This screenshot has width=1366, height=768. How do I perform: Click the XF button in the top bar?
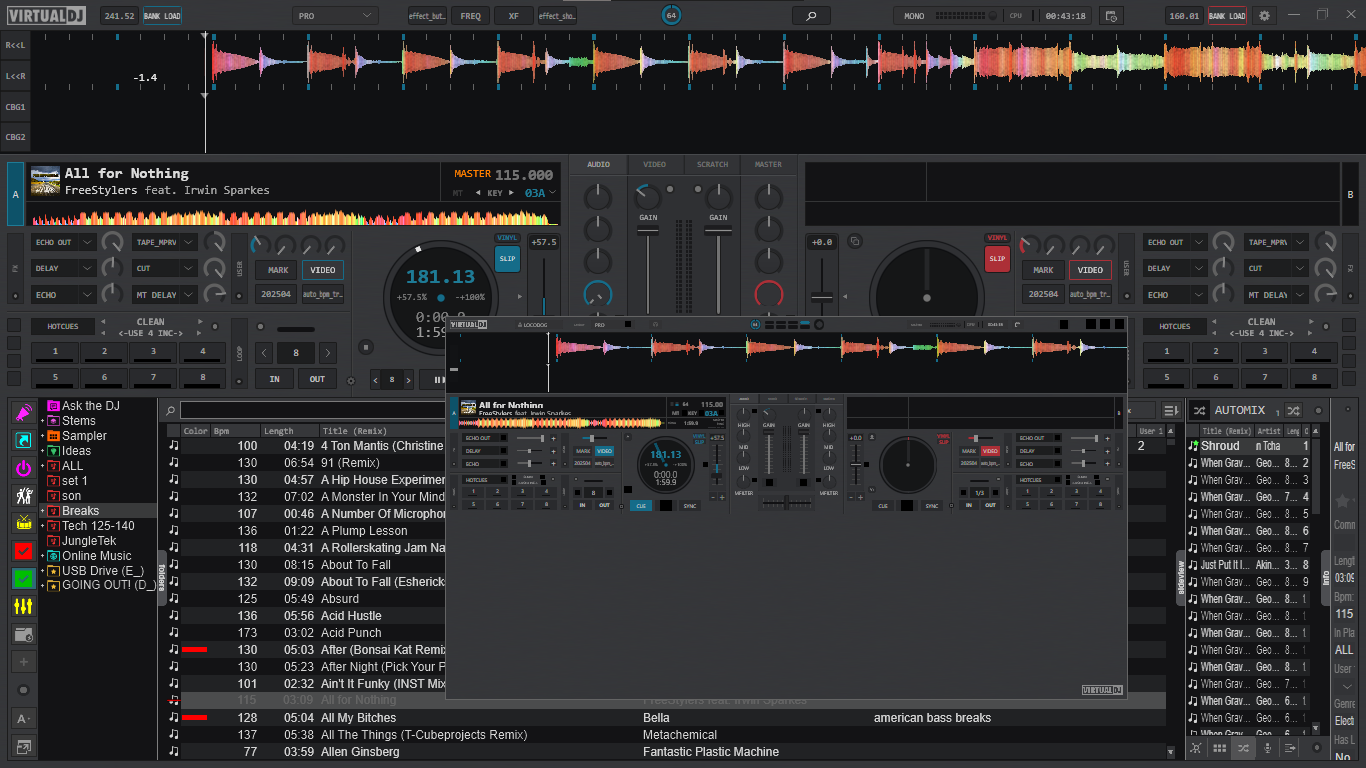pyautogui.click(x=513, y=16)
